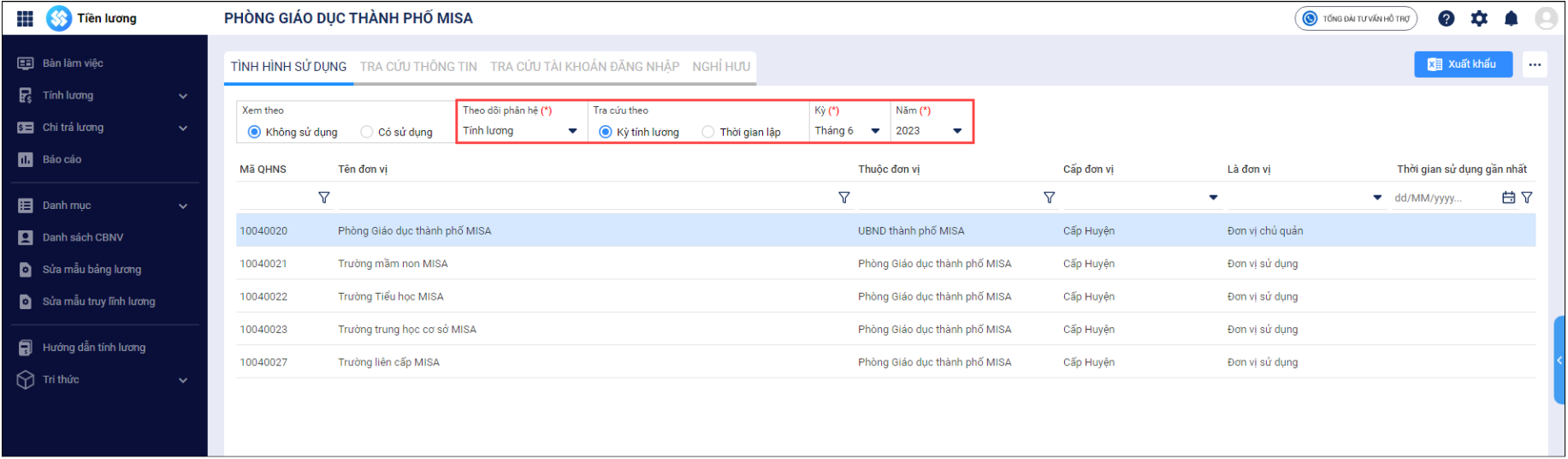Select the Không sử dụng radio option
The height and width of the screenshot is (459, 1568).
click(254, 132)
